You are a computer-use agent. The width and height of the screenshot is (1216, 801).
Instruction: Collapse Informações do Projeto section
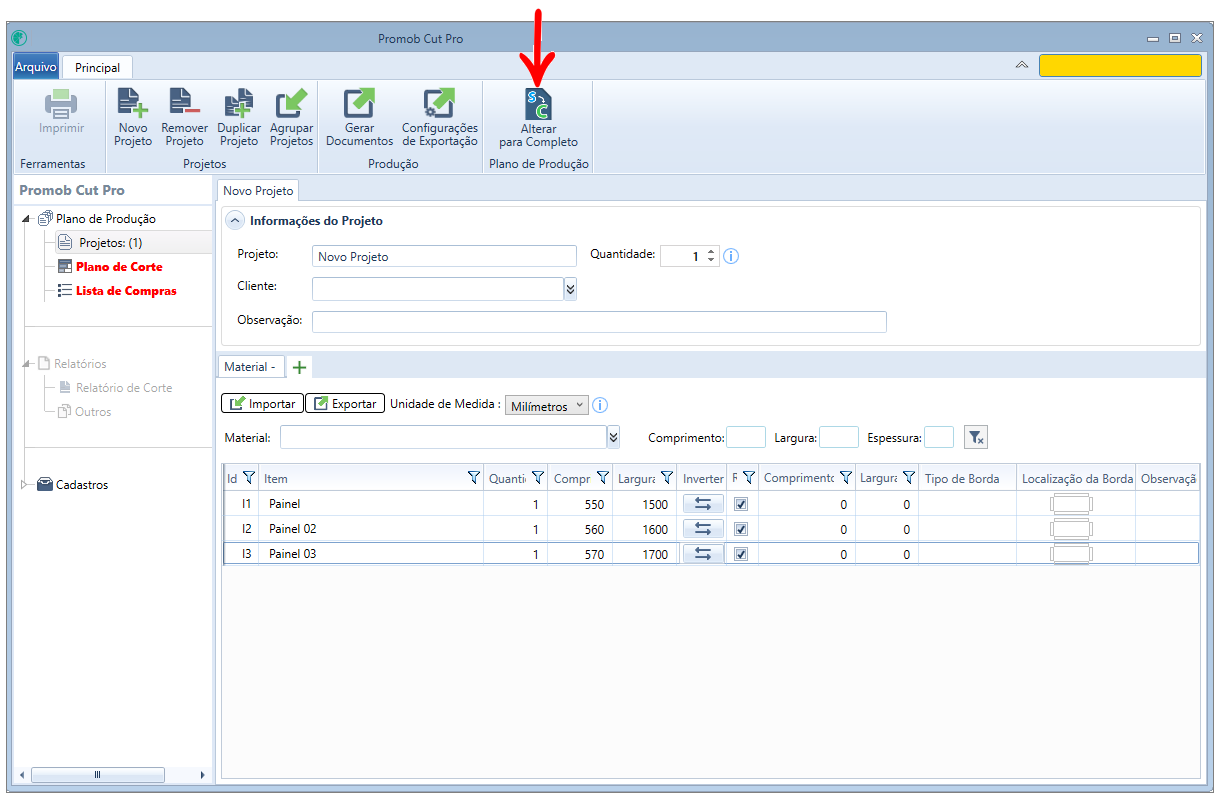(234, 221)
